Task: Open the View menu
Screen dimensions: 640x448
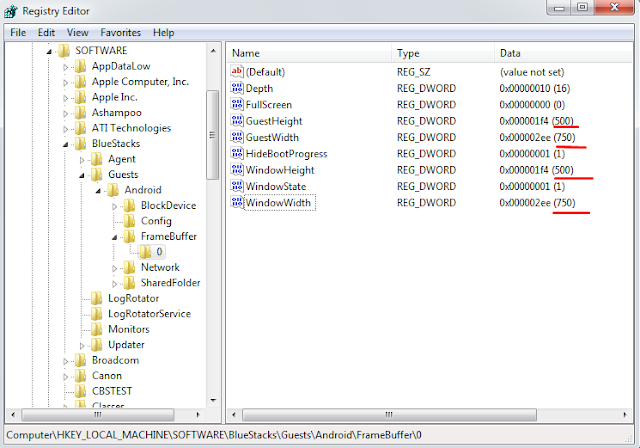Action: pos(78,33)
